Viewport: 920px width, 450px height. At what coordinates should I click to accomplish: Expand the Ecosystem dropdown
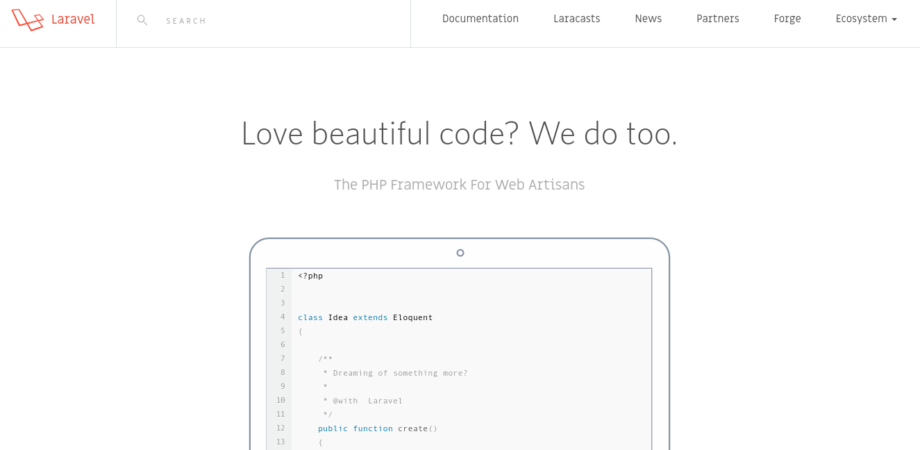pyautogui.click(x=866, y=19)
